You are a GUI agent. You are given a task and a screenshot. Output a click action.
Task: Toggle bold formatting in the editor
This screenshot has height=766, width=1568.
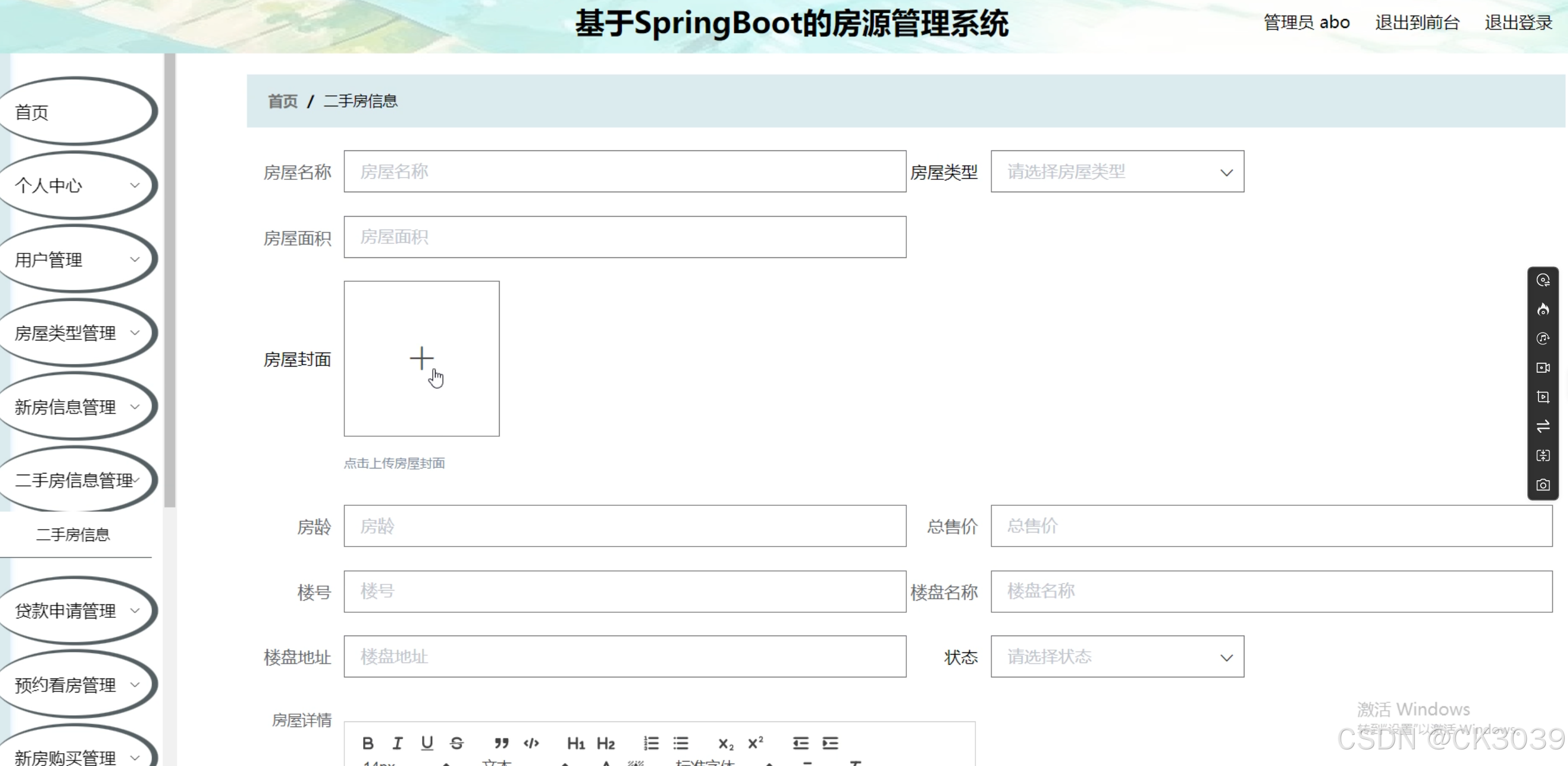pyautogui.click(x=368, y=743)
